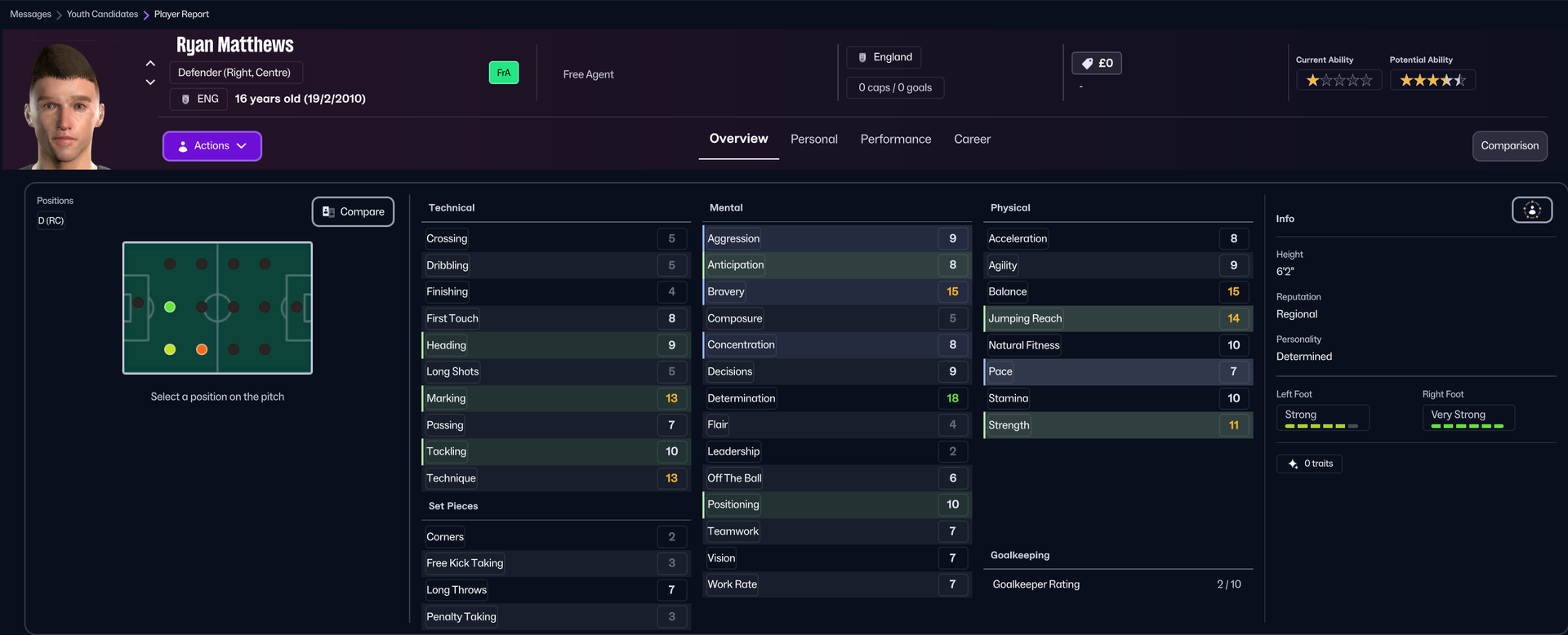This screenshot has width=1568, height=635.
Task: Expand the Actions dropdown menu
Action: [x=212, y=146]
